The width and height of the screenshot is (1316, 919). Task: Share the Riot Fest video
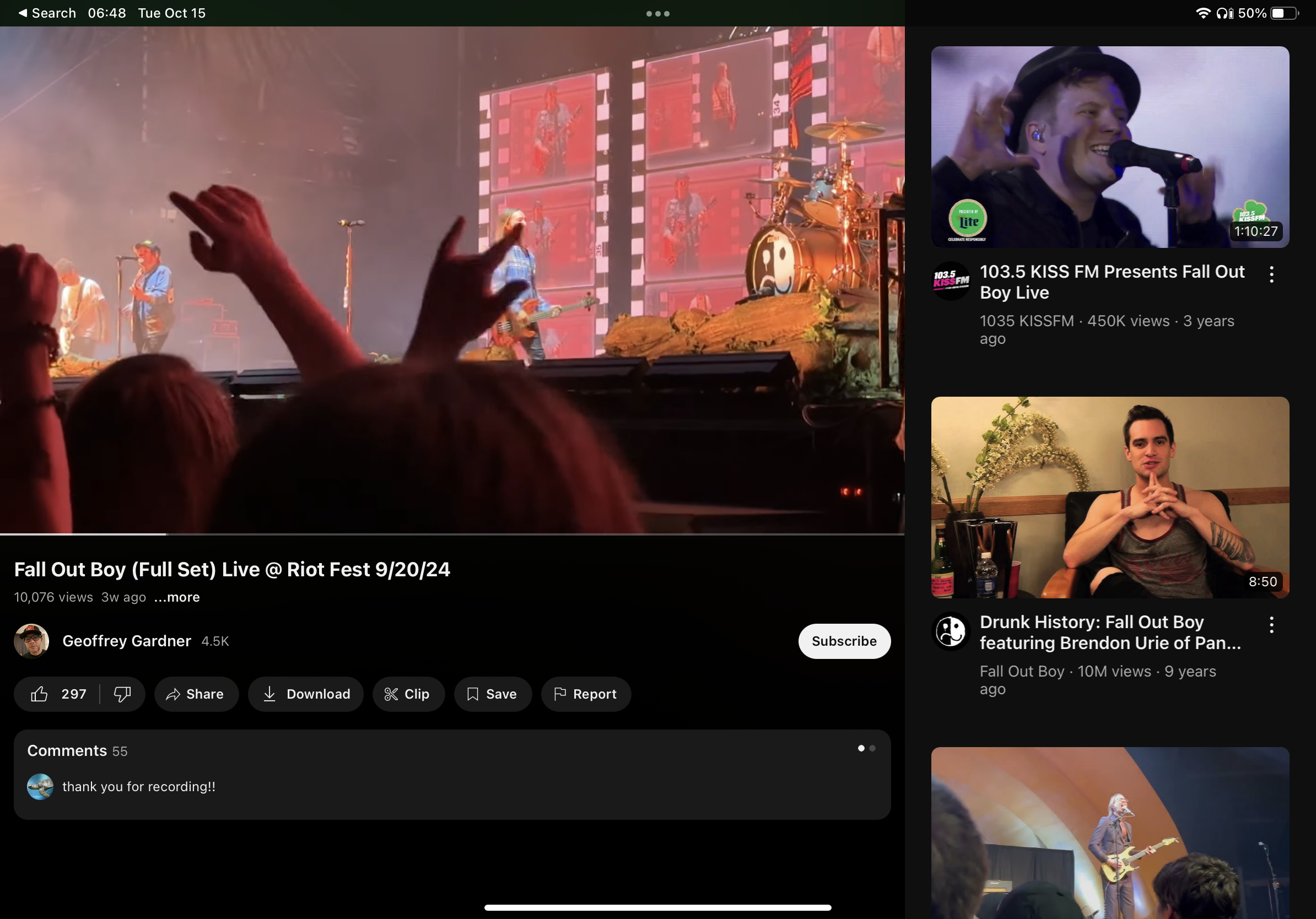tap(196, 694)
